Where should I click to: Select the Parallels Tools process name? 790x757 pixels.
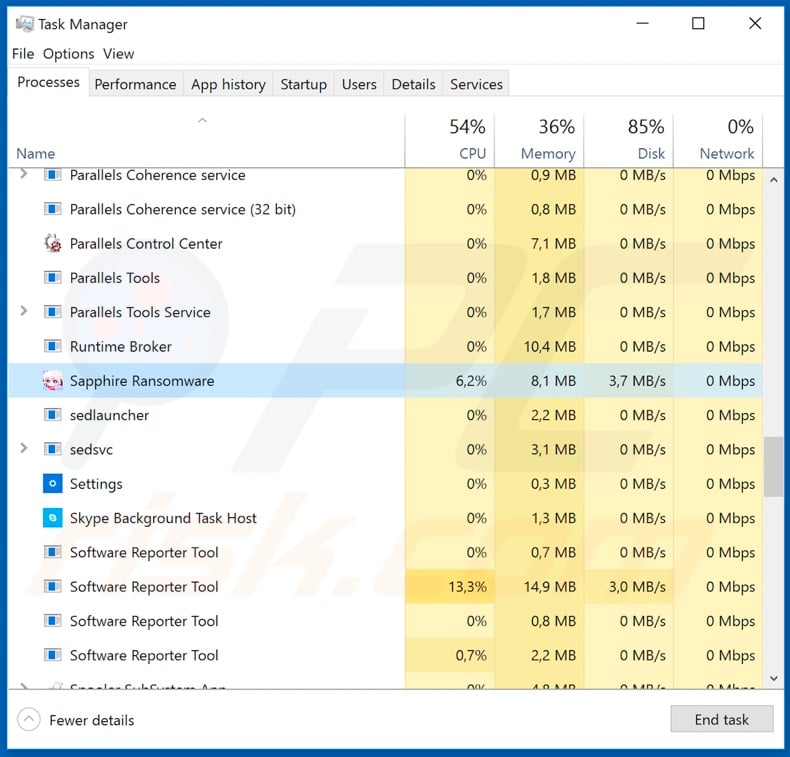pos(114,278)
